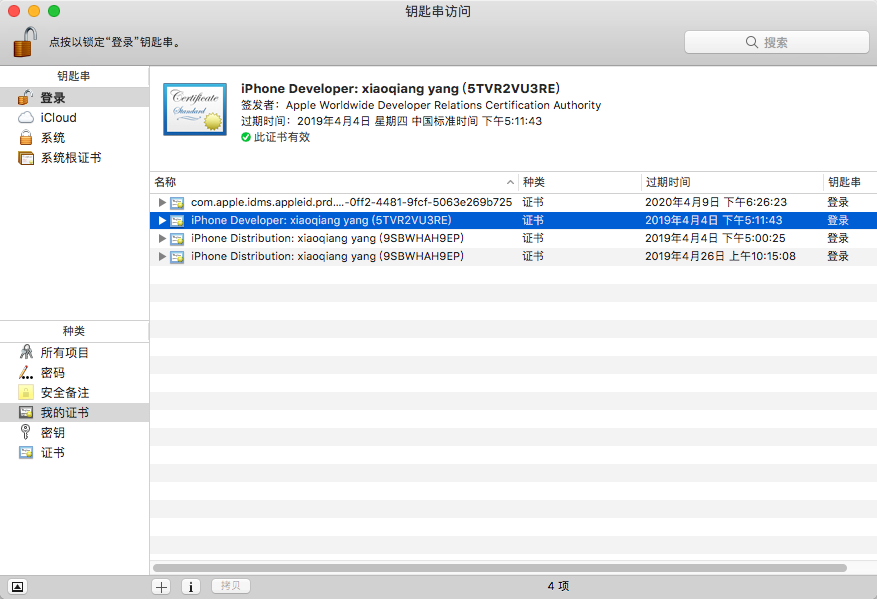Click certificate icon of Distribution row expiring 上午10:15:08
The image size is (877, 599).
click(x=177, y=257)
